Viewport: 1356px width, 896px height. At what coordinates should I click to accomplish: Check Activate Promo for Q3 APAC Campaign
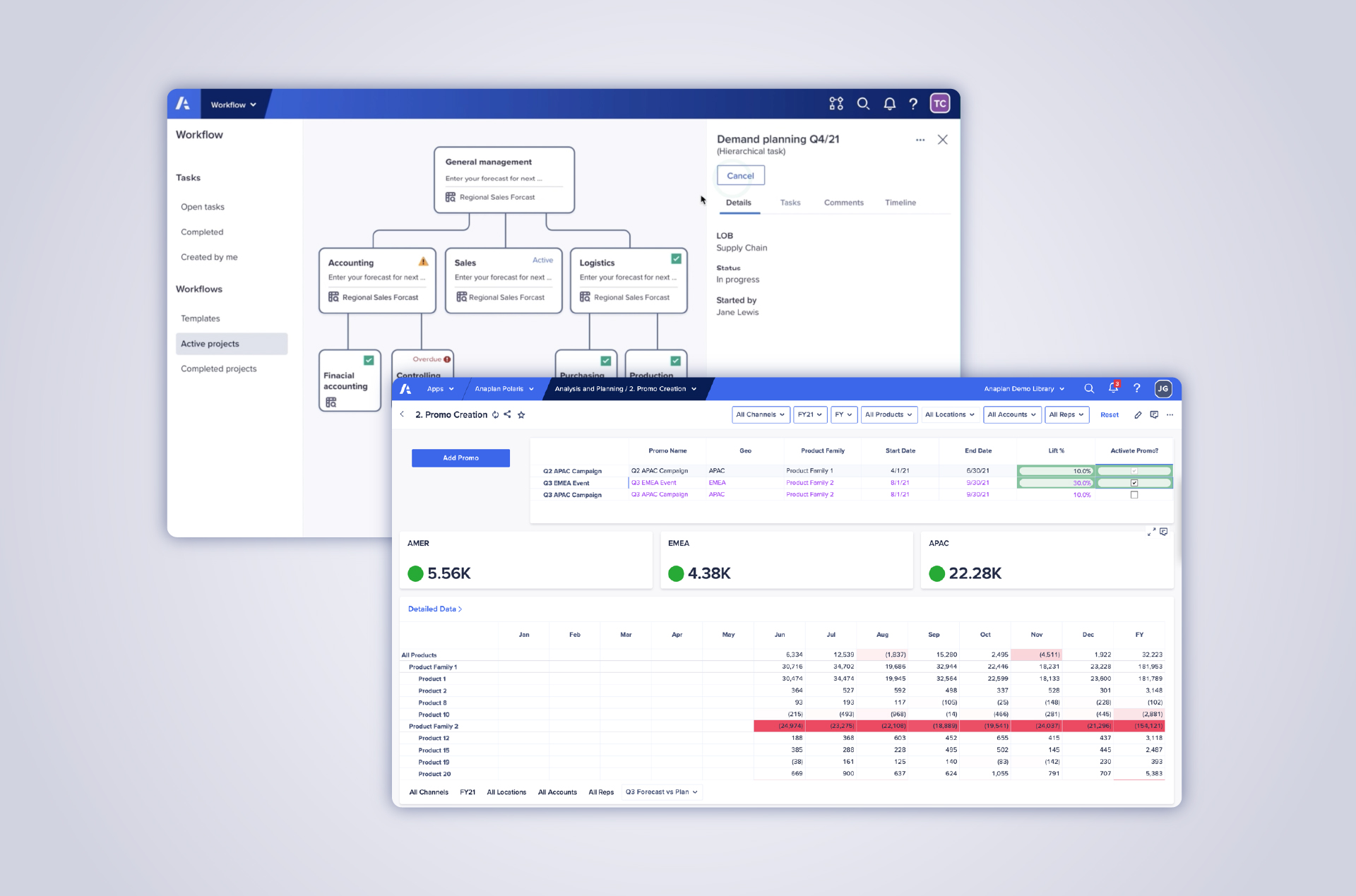[1134, 495]
